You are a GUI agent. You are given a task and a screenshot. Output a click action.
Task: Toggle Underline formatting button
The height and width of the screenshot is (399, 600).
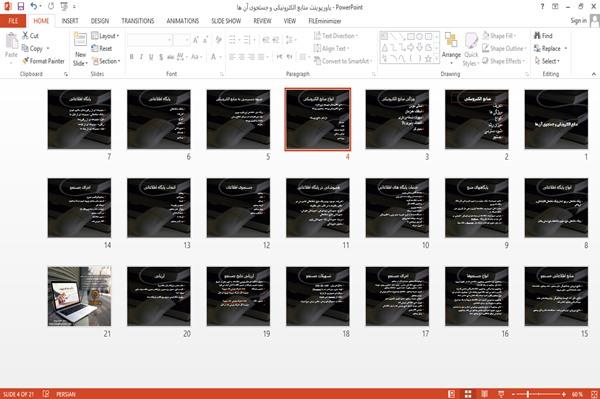(151, 57)
